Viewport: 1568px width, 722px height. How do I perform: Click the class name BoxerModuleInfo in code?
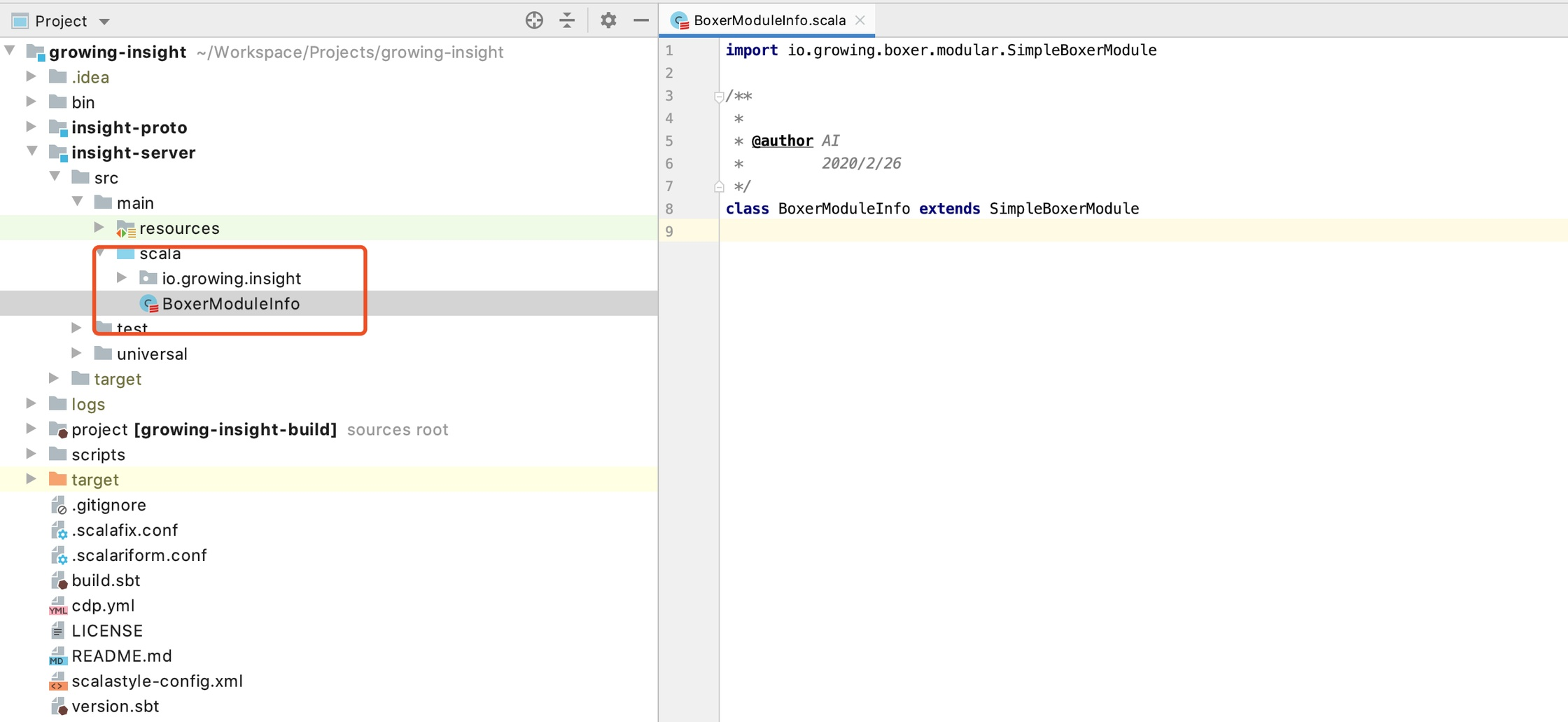(x=843, y=209)
